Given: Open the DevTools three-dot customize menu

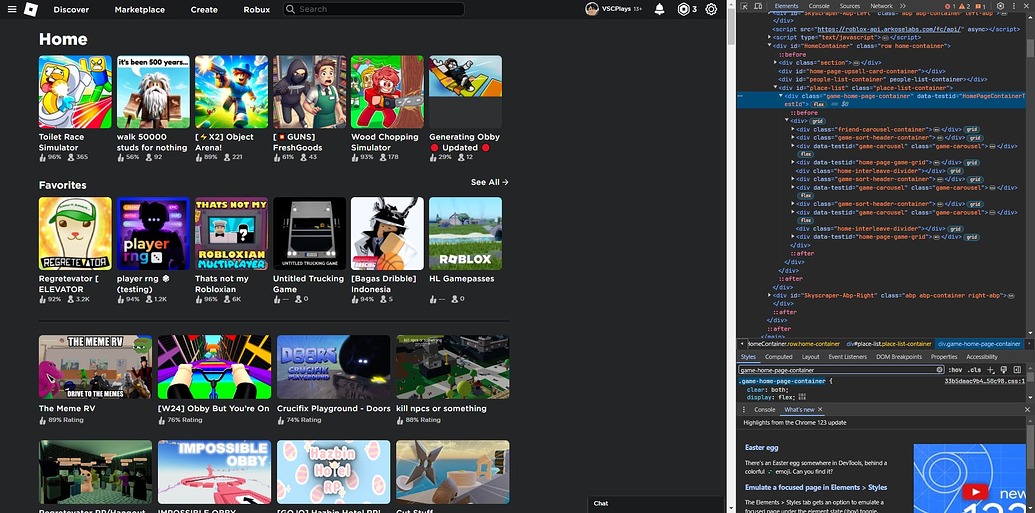Looking at the screenshot, I should click(x=1014, y=6).
